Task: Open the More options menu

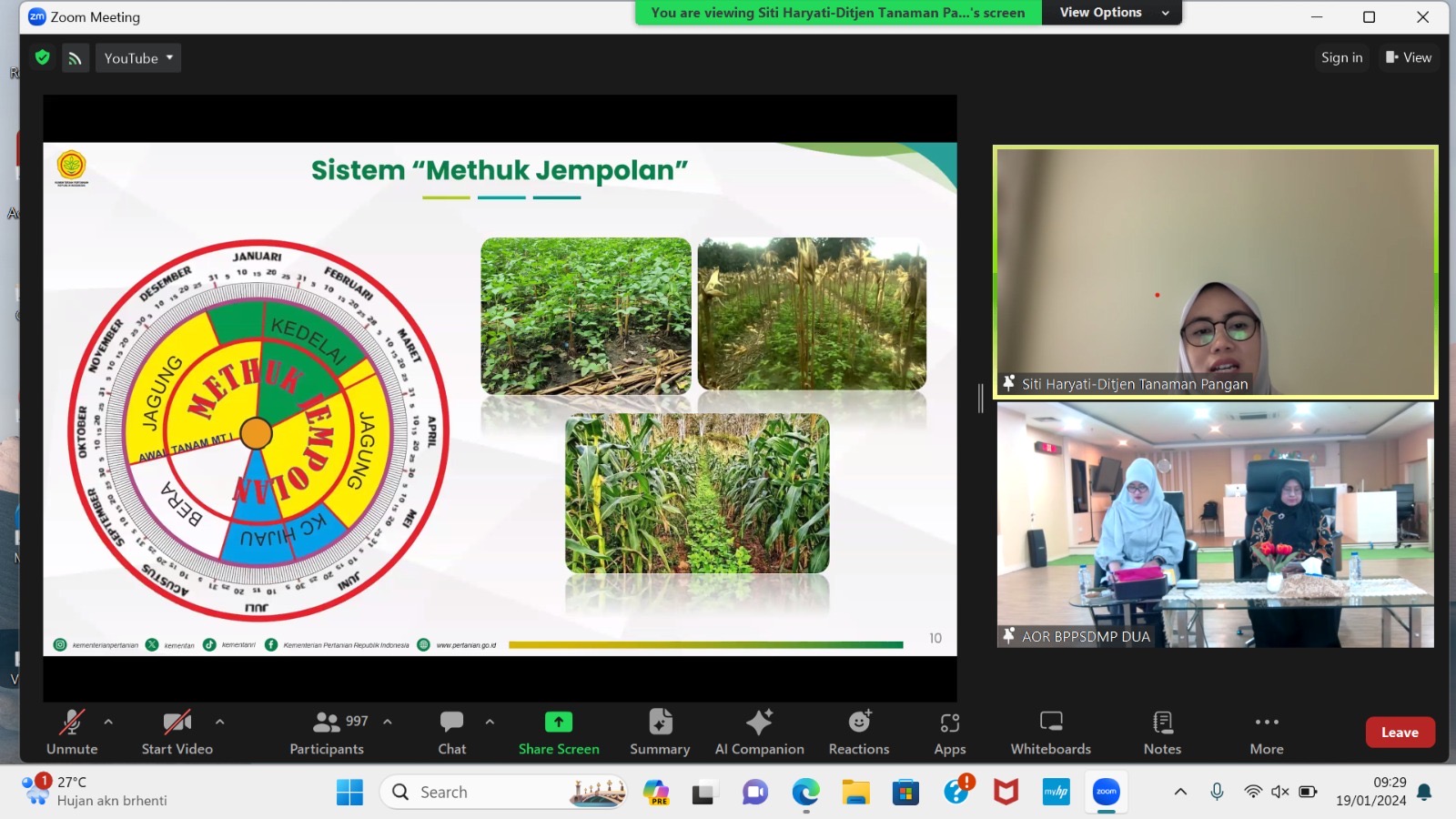Action: pyautogui.click(x=1266, y=732)
